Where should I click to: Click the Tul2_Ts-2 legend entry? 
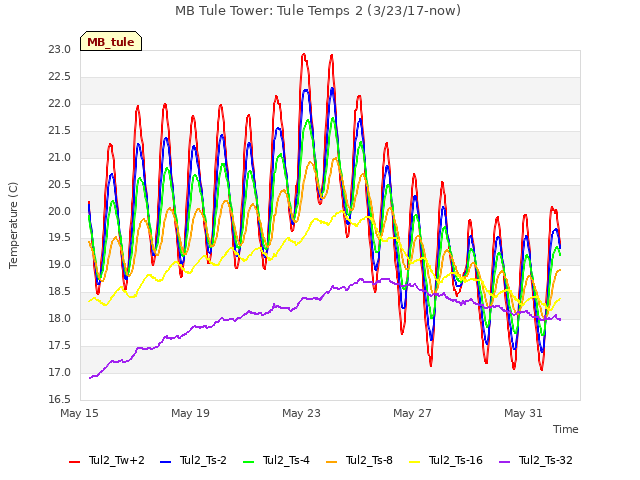pos(193,460)
